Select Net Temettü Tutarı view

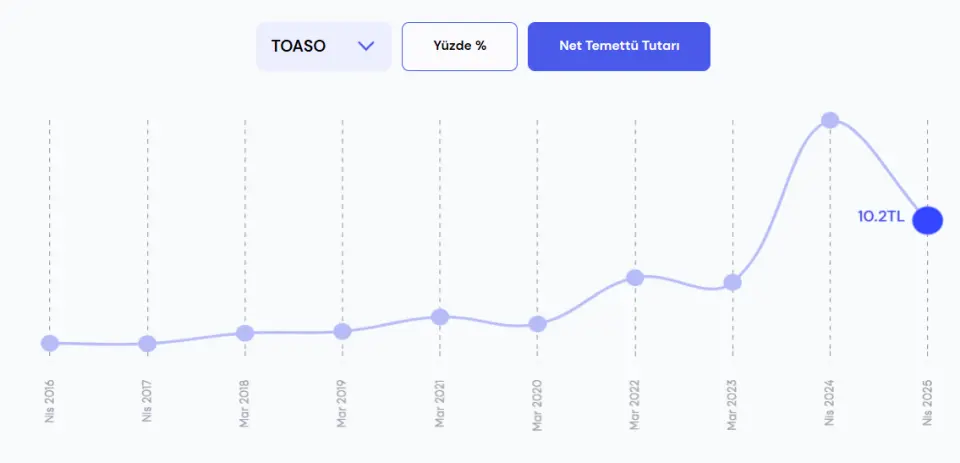tap(619, 47)
